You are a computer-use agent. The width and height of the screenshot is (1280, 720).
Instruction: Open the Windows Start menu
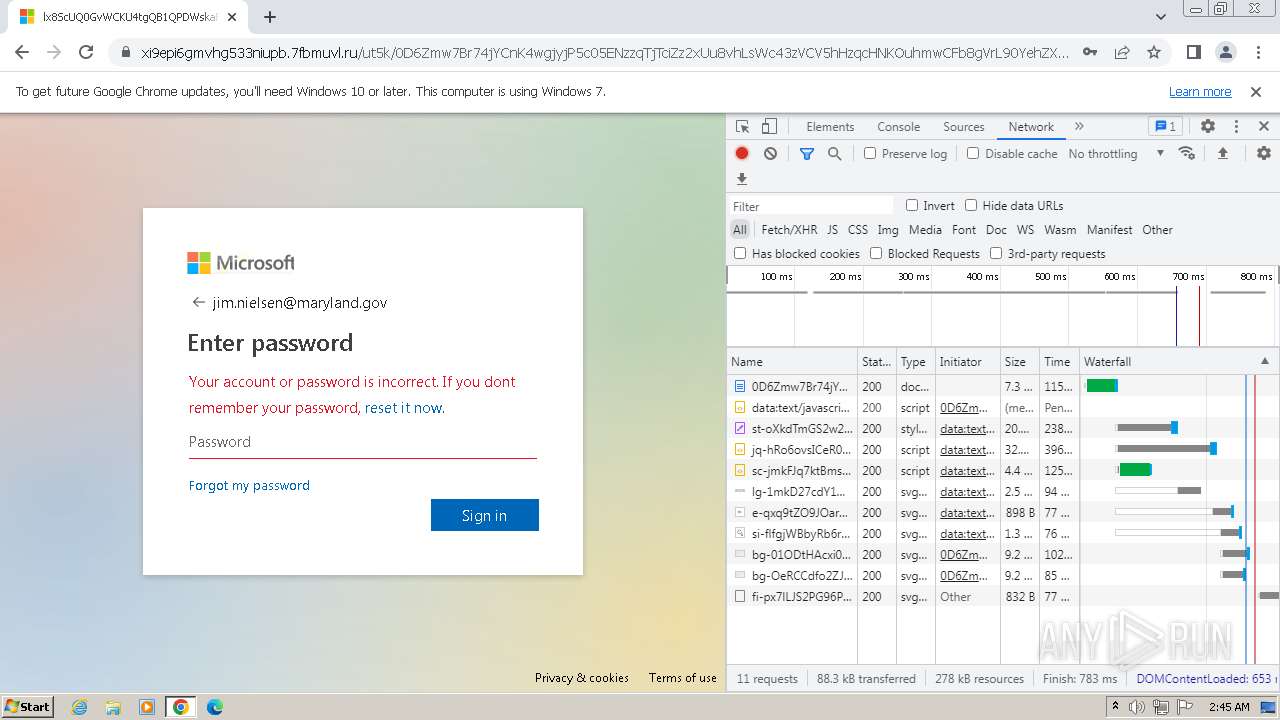[x=28, y=706]
